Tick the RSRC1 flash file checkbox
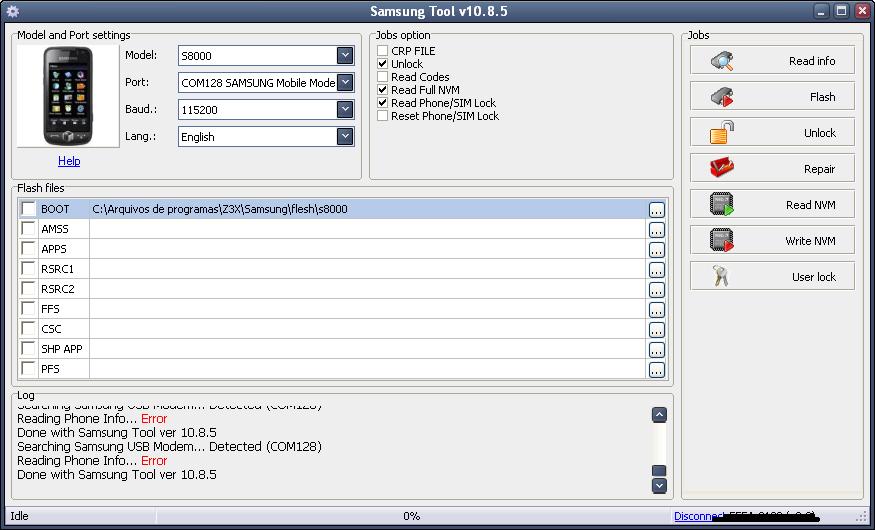This screenshot has height=530, width=875. (28, 268)
